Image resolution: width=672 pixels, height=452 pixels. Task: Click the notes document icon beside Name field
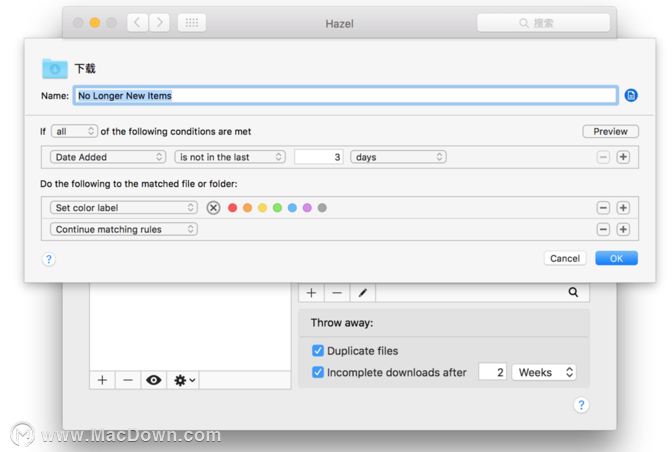click(631, 95)
